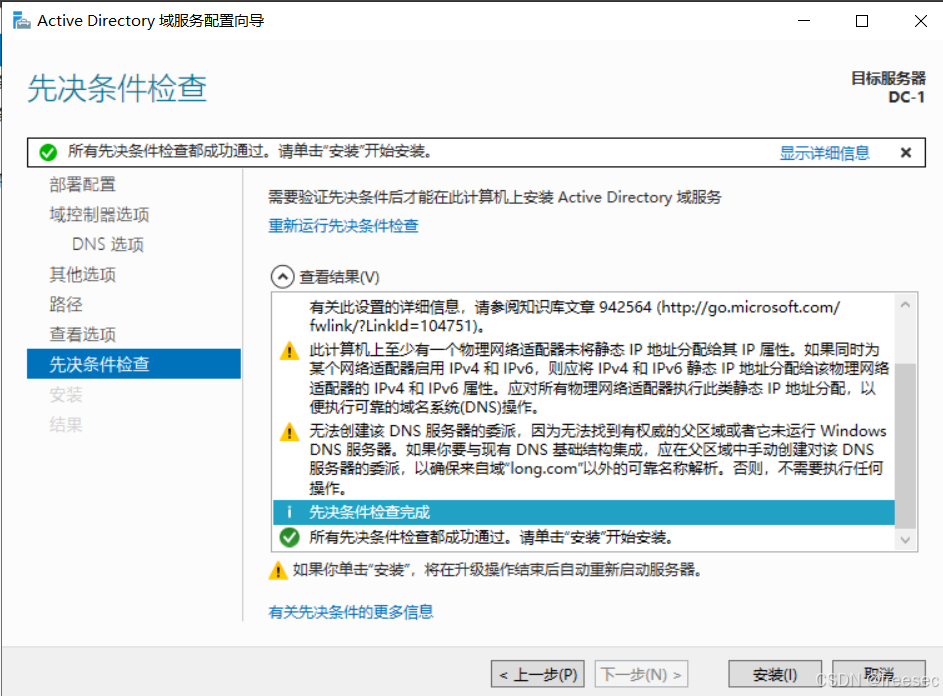Image resolution: width=943 pixels, height=696 pixels.
Task: Click target server name DC-1
Action: pos(906,97)
